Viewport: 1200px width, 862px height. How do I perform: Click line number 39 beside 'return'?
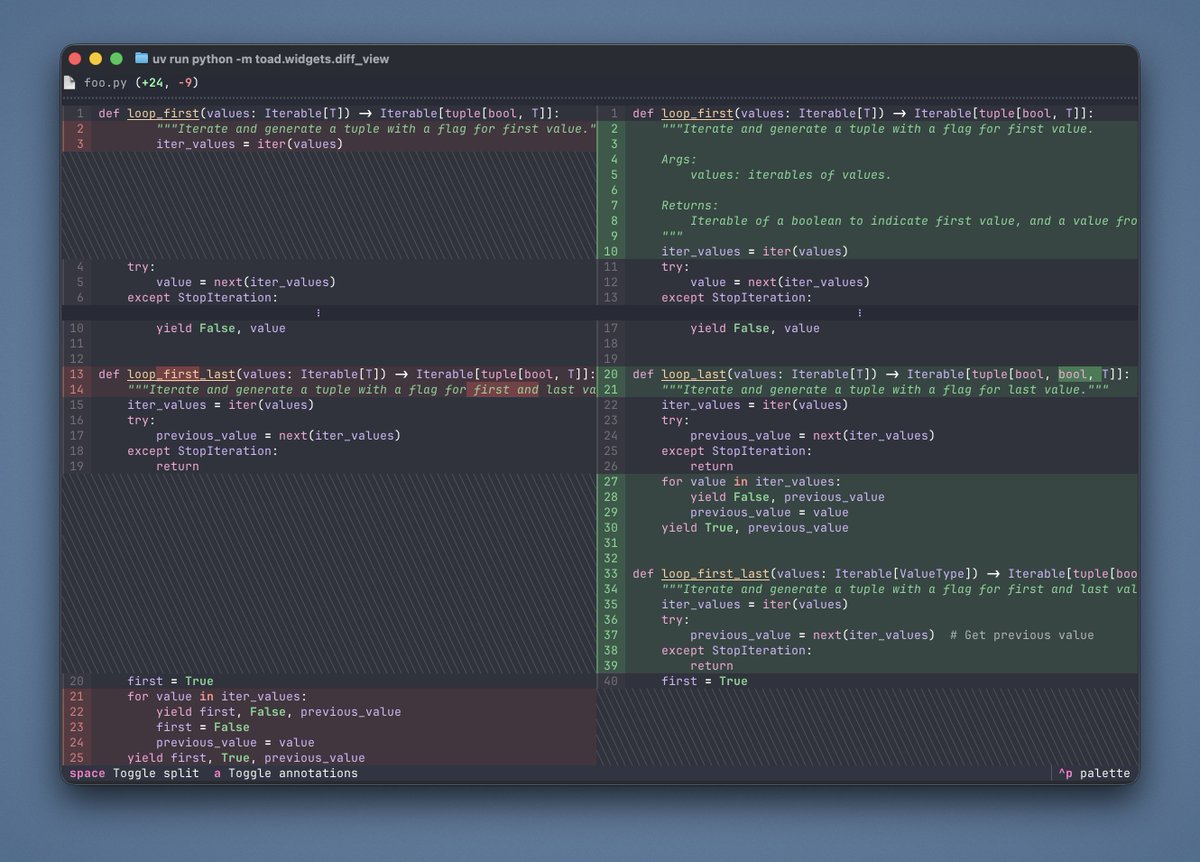[x=611, y=666]
